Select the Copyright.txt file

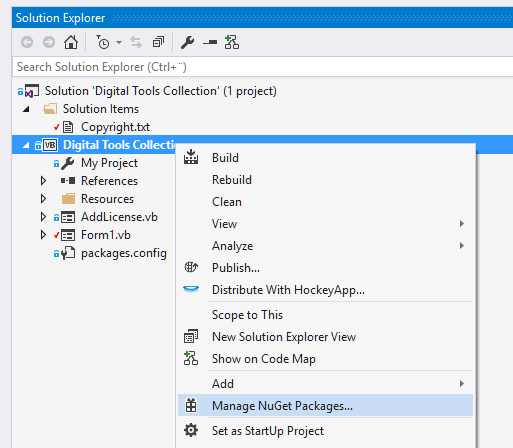[x=115, y=127]
